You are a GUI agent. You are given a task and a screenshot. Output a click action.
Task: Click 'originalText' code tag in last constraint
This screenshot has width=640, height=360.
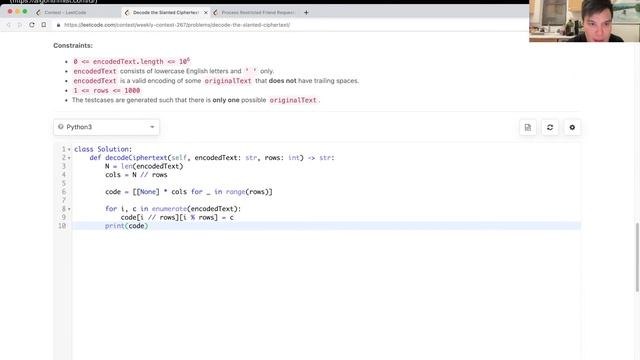(x=293, y=100)
